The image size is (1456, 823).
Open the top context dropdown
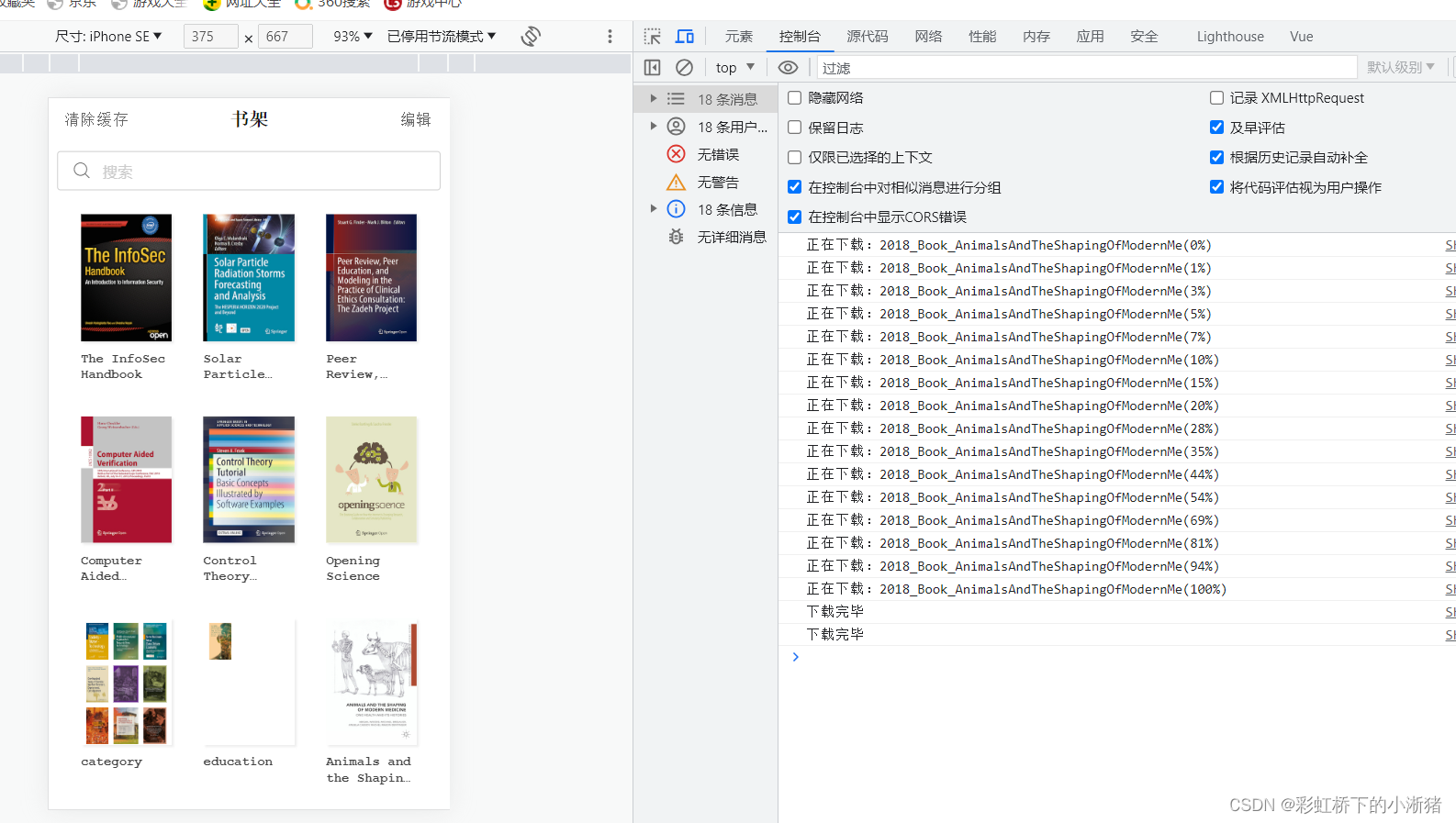click(735, 68)
